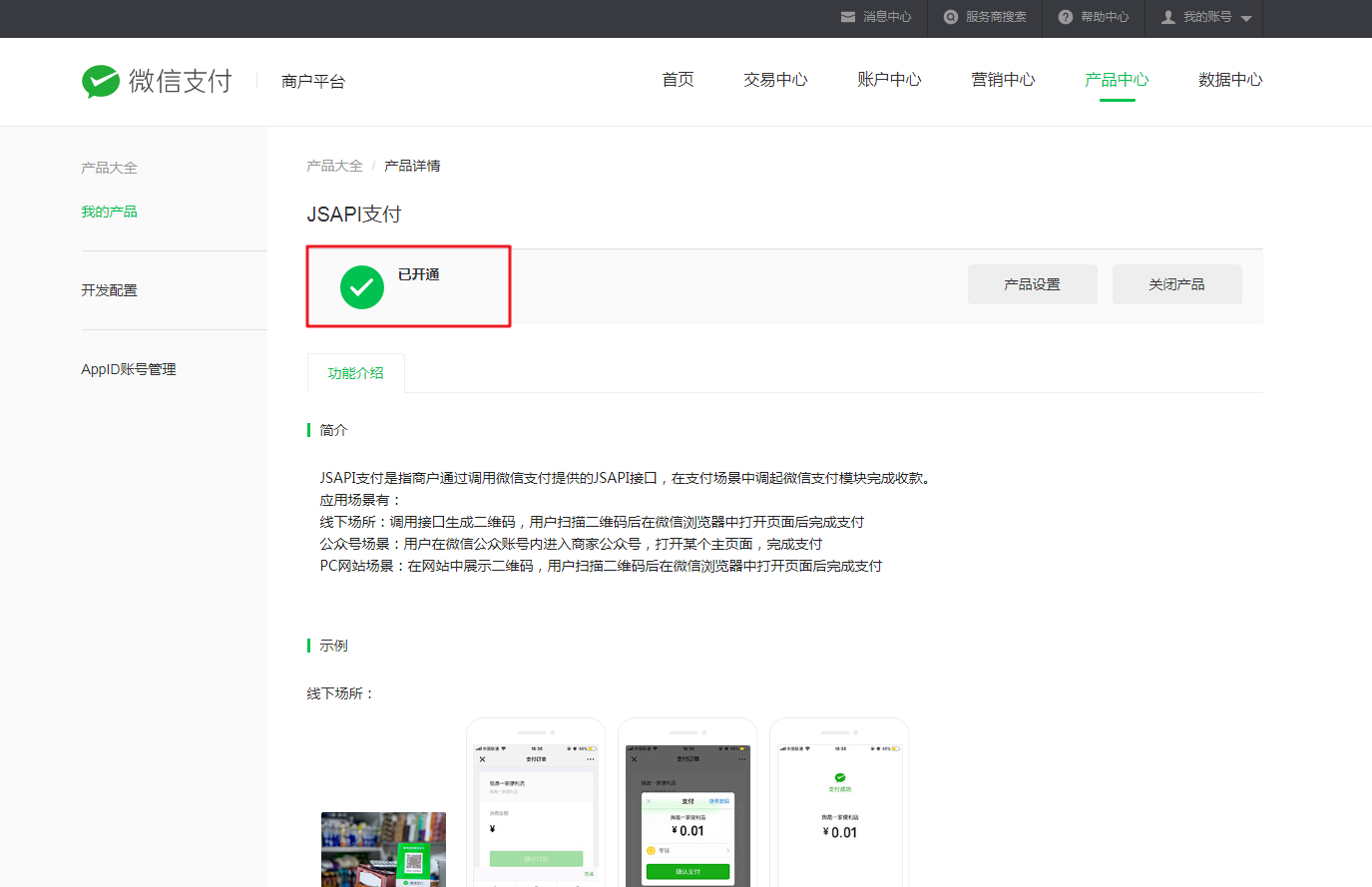This screenshot has height=887, width=1372.
Task: Click the message center envelope icon
Action: [848, 17]
